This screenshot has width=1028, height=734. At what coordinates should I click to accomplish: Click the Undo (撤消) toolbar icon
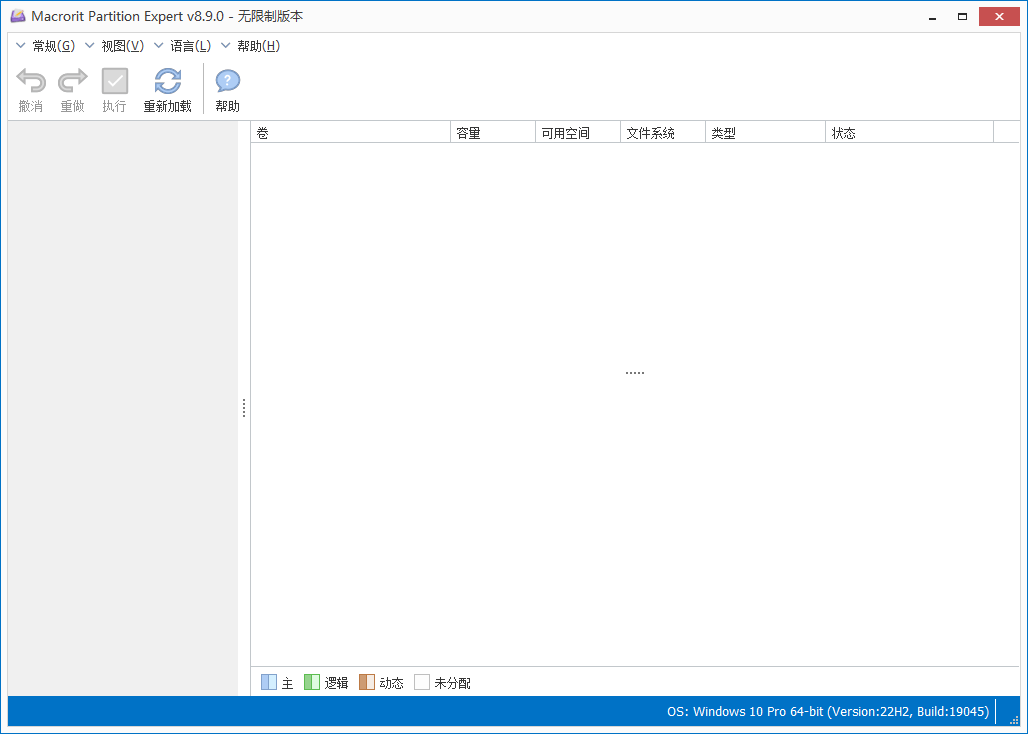30,82
